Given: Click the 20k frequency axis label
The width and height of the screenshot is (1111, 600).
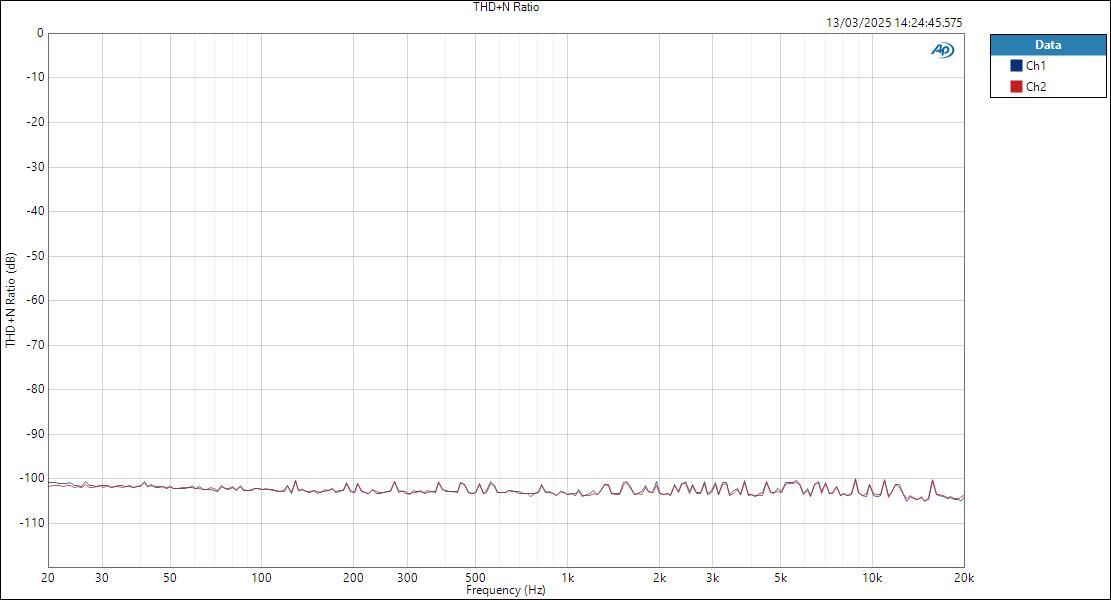Looking at the screenshot, I should click(963, 577).
